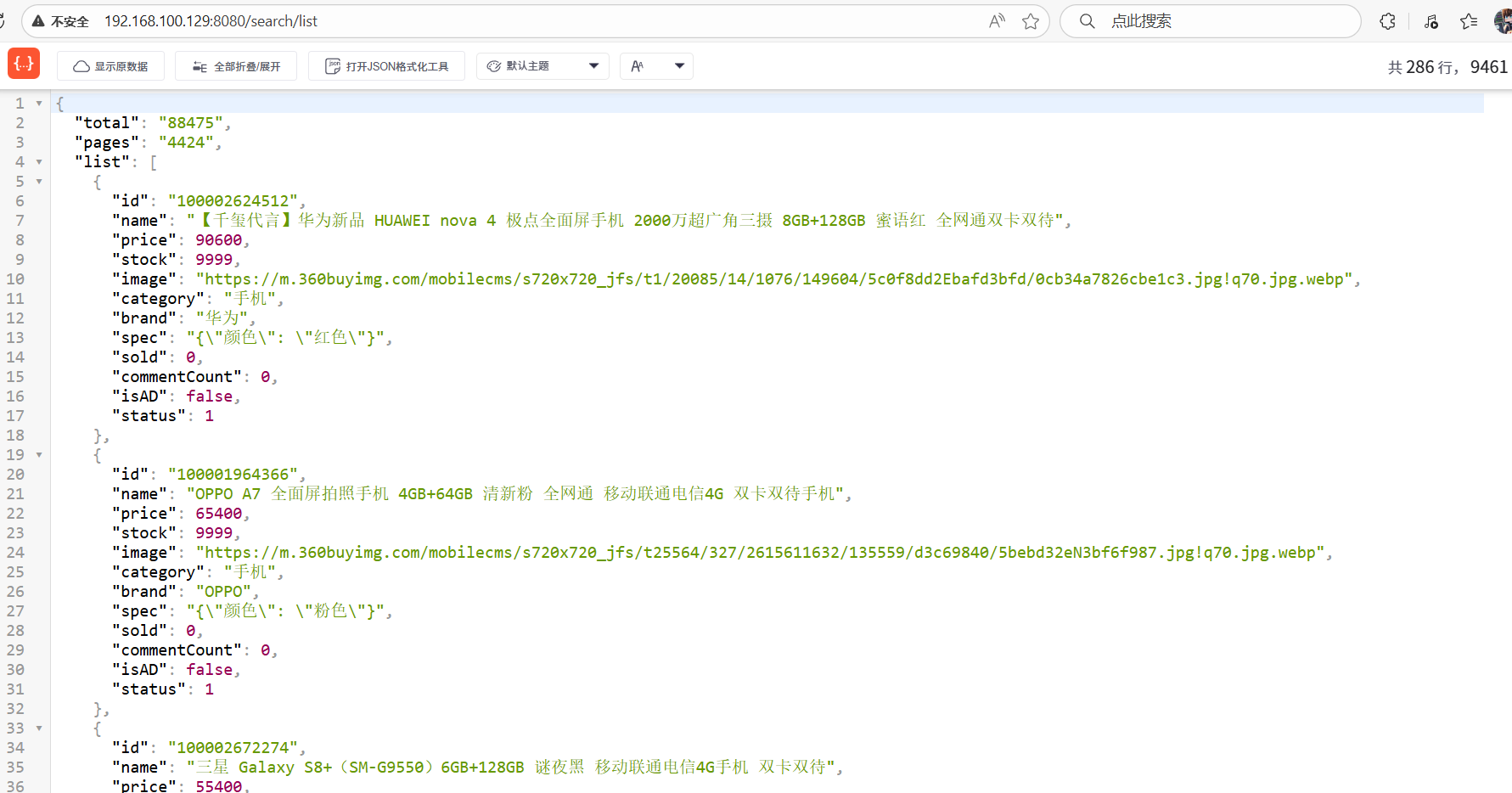Add page to favorites with star icon
The height and width of the screenshot is (793, 1512).
(1031, 21)
